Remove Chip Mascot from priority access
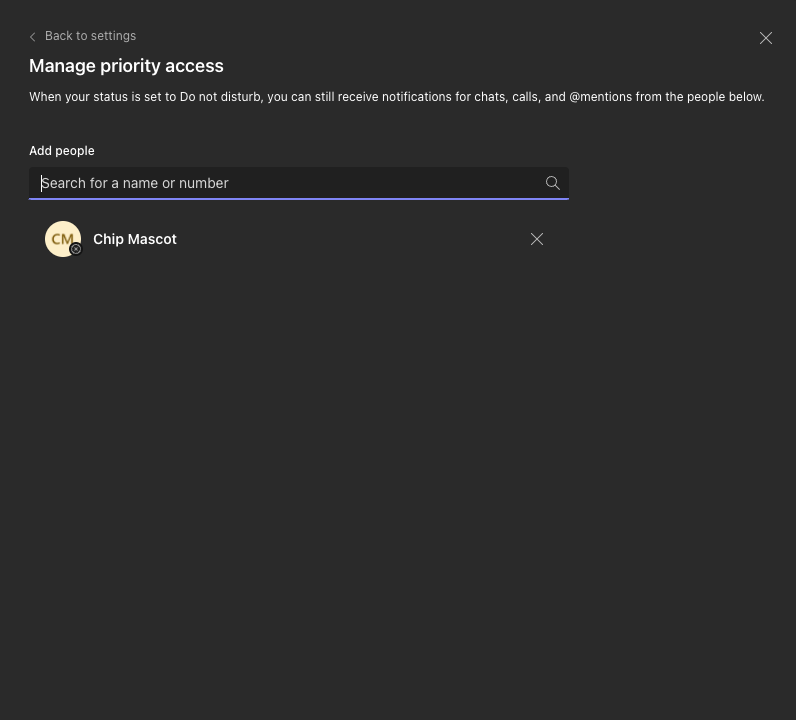 (537, 239)
